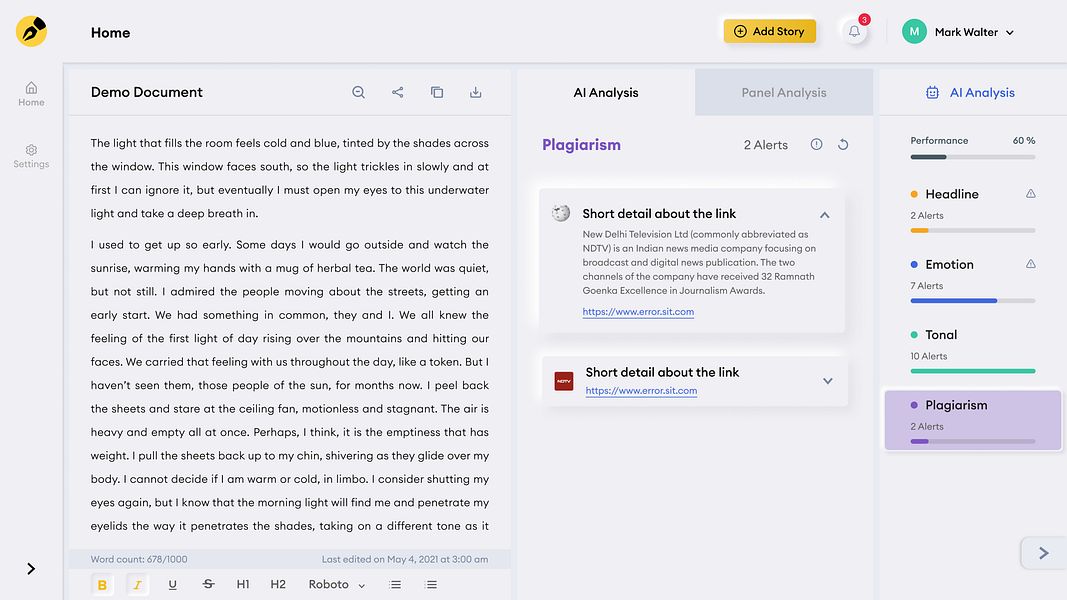The image size is (1067, 600).
Task: Collapse the first Short detail card
Action: (x=825, y=215)
